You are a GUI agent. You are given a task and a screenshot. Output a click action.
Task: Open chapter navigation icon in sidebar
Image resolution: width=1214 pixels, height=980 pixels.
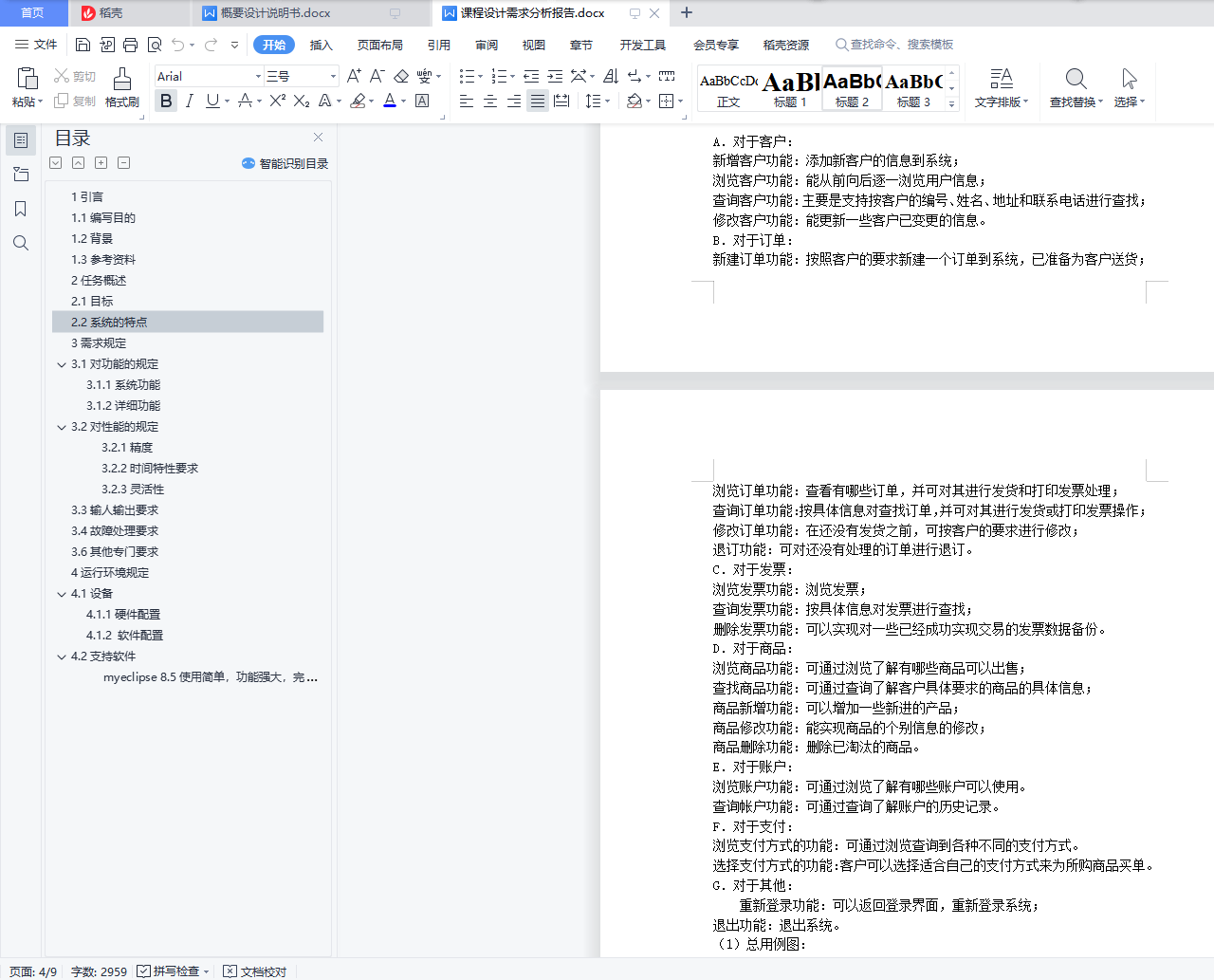coord(21,175)
